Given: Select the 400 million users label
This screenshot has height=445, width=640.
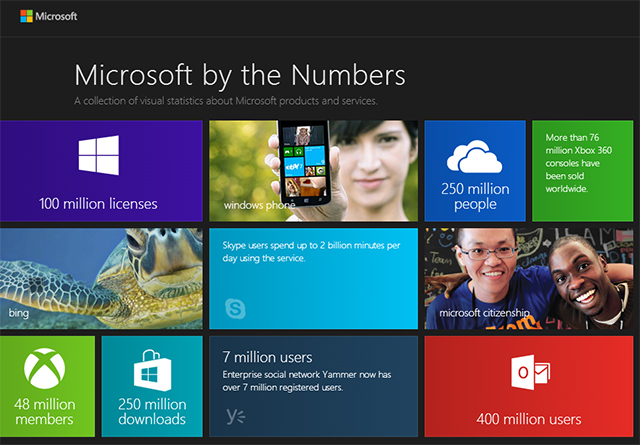Looking at the screenshot, I should pos(529,419).
